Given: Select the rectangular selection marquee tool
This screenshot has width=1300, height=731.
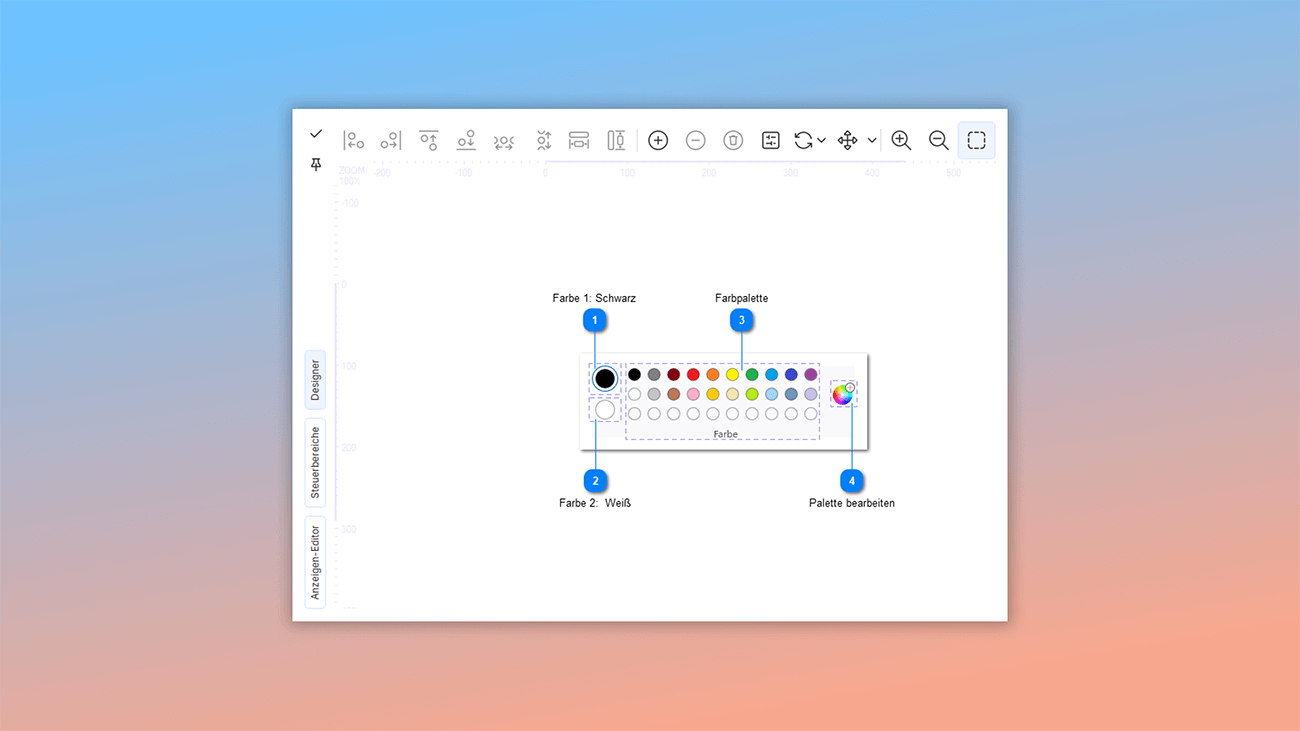Looking at the screenshot, I should [x=976, y=140].
